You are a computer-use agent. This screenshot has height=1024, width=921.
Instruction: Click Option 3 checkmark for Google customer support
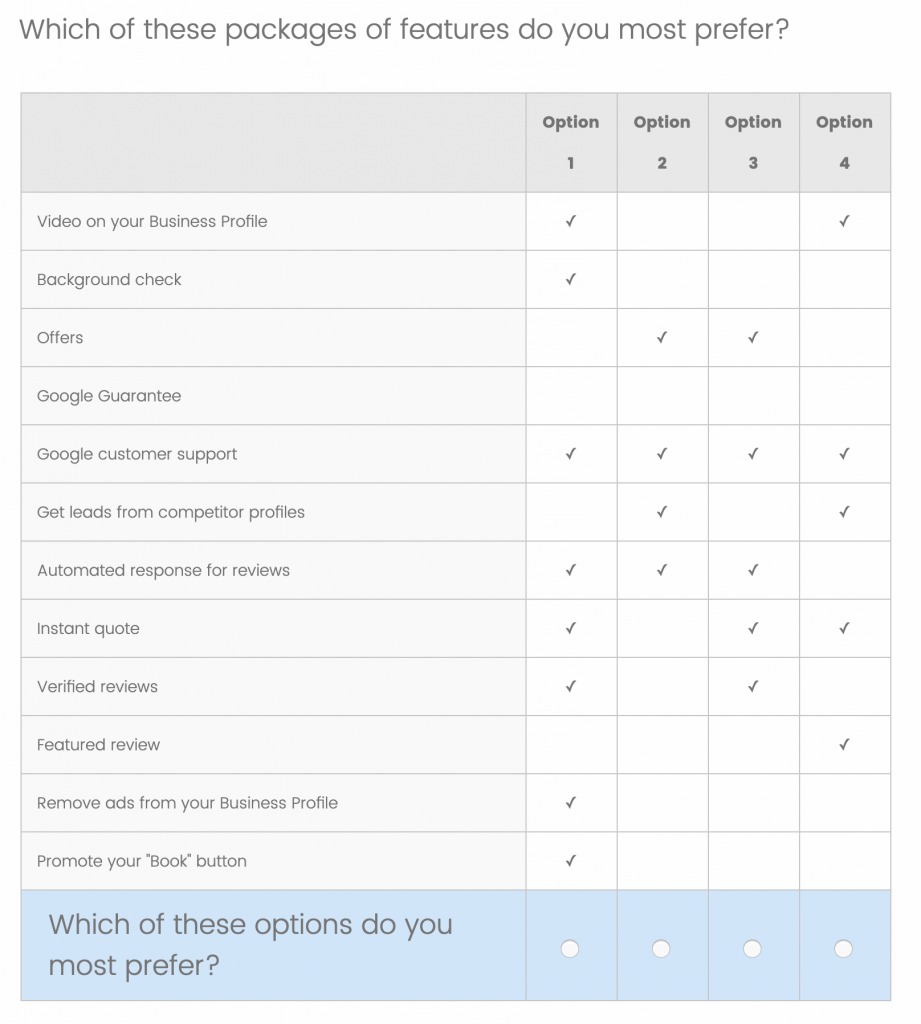click(x=753, y=454)
